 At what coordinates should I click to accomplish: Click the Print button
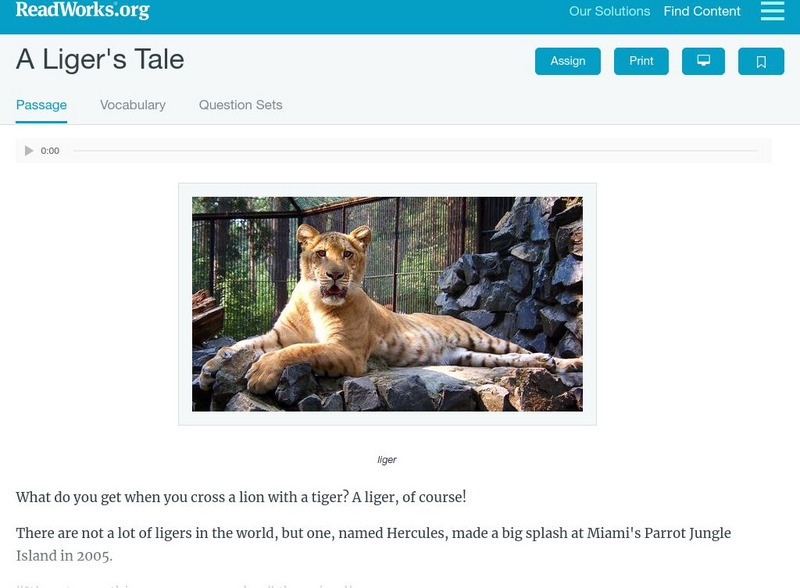[x=641, y=61]
